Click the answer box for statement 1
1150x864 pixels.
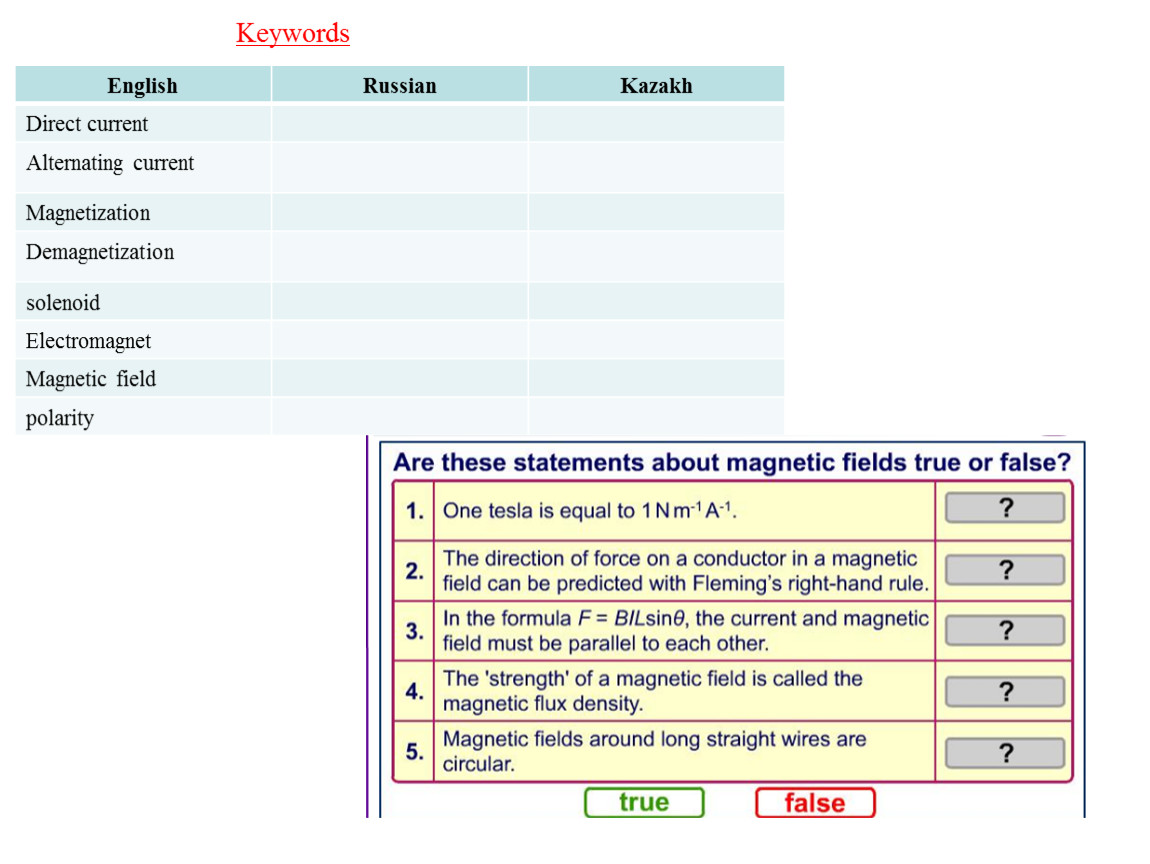tap(1005, 508)
